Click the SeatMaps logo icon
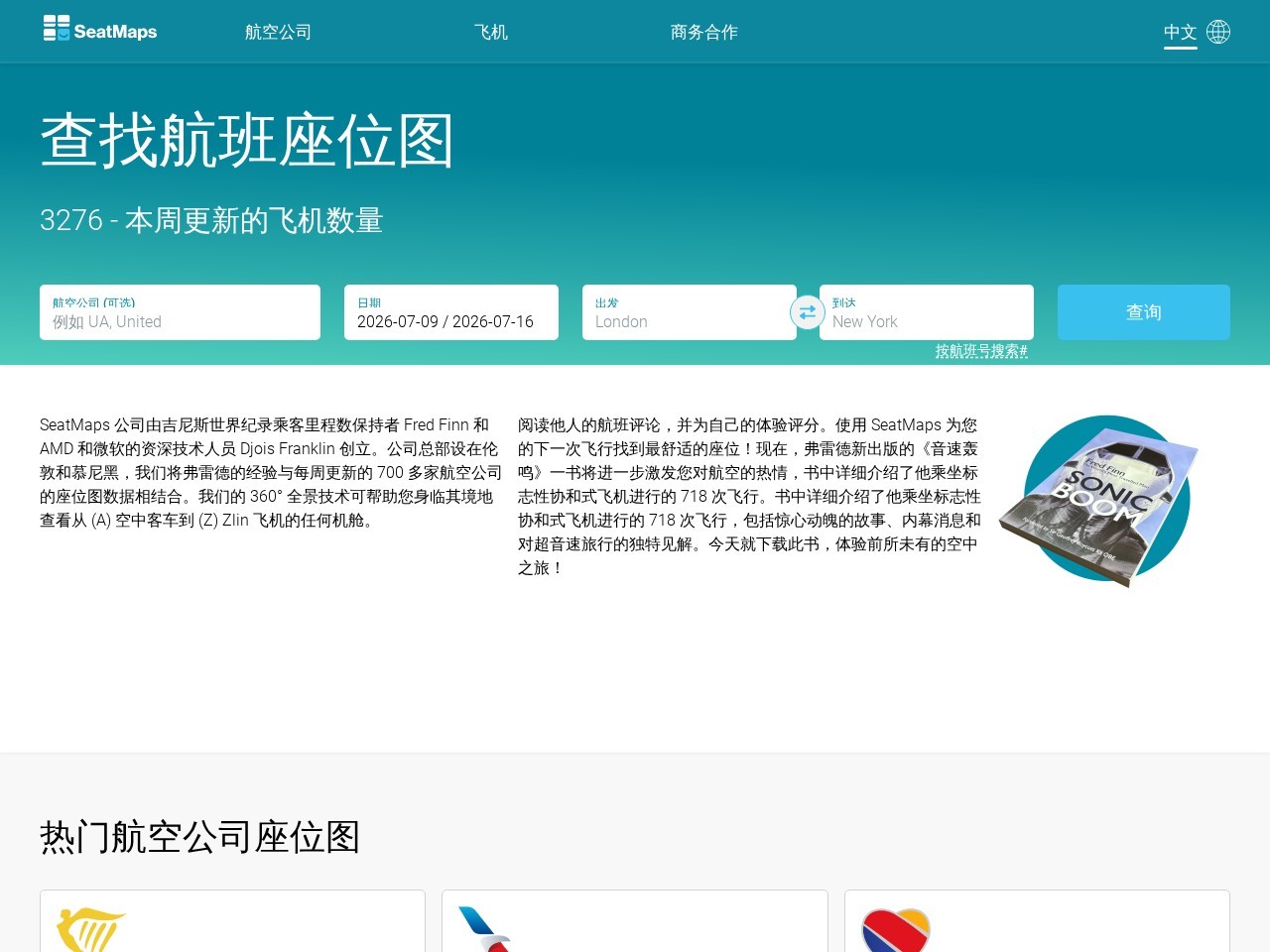1270x952 pixels. pos(57,28)
